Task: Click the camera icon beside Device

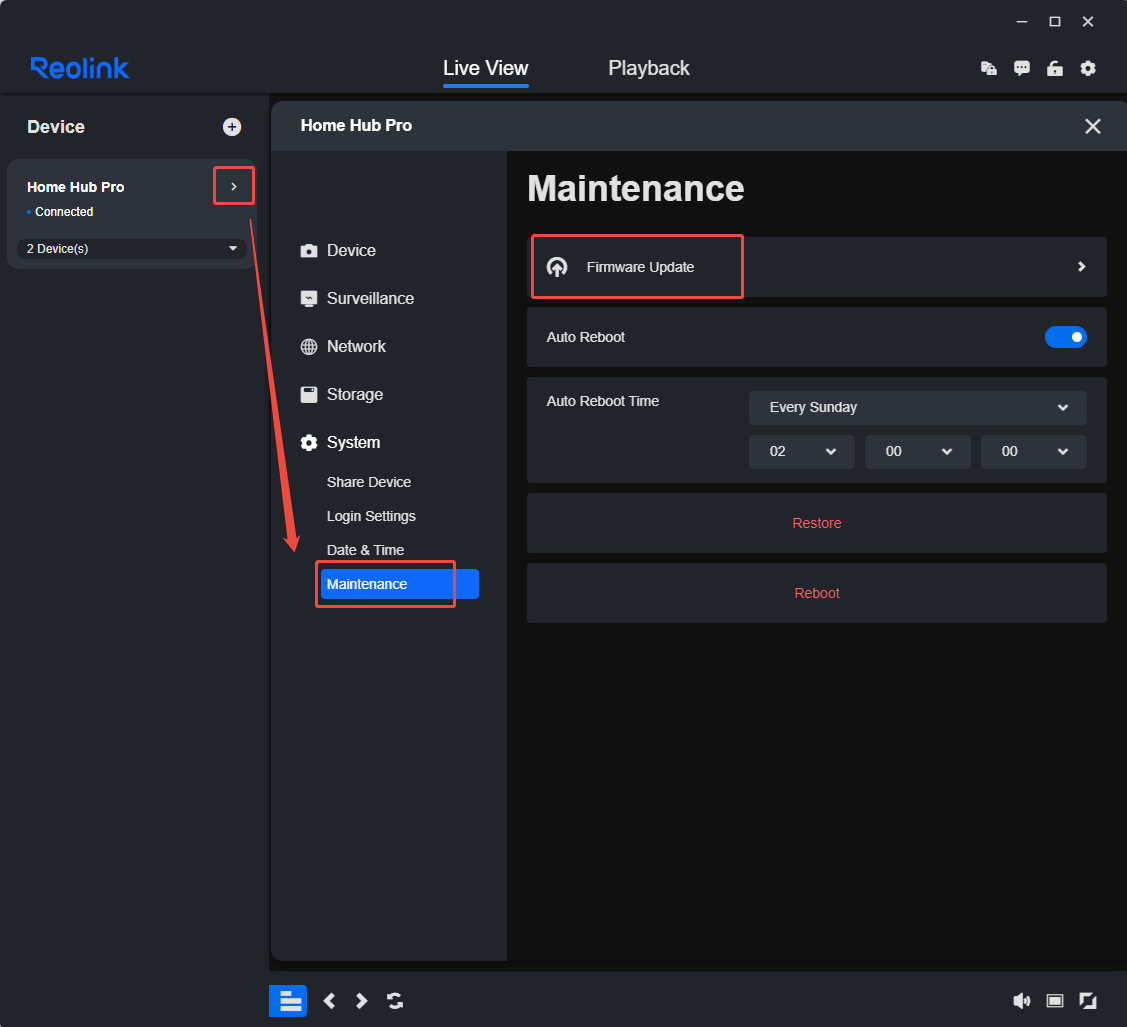Action: click(309, 251)
